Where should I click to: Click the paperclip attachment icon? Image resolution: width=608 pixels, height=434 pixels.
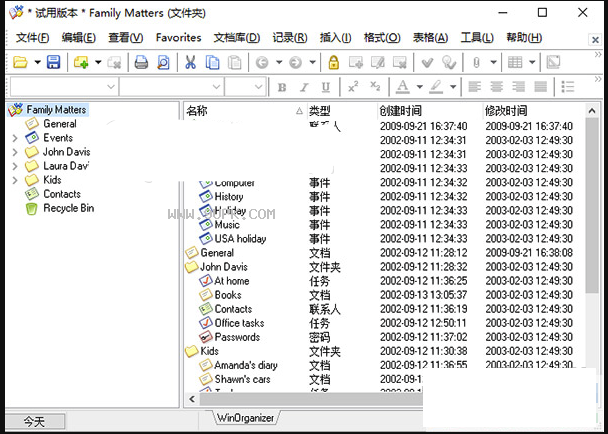click(477, 62)
